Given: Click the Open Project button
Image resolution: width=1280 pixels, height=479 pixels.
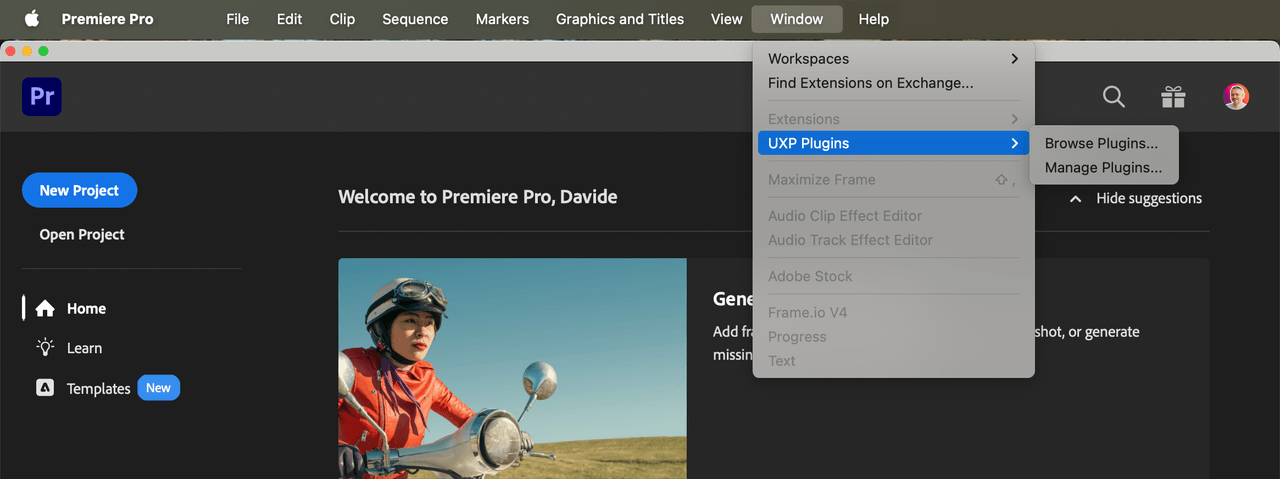Looking at the screenshot, I should [x=82, y=234].
